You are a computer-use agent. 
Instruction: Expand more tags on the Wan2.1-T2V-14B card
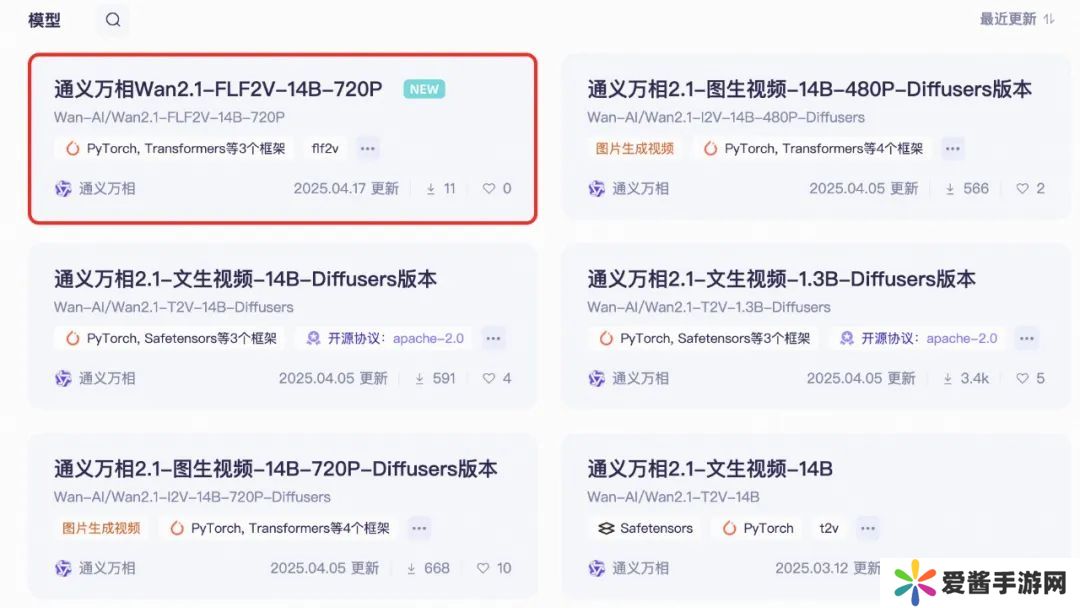coord(868,528)
